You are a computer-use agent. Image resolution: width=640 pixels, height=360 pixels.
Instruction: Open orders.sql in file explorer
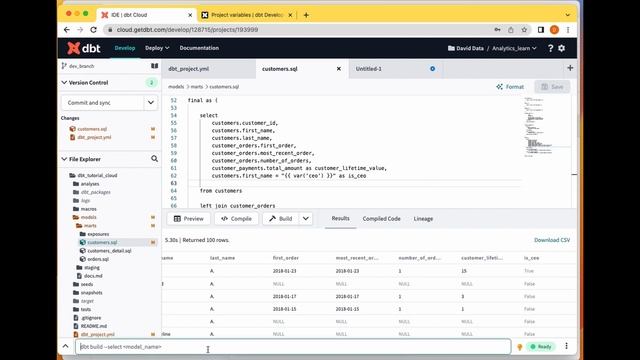click(98, 259)
